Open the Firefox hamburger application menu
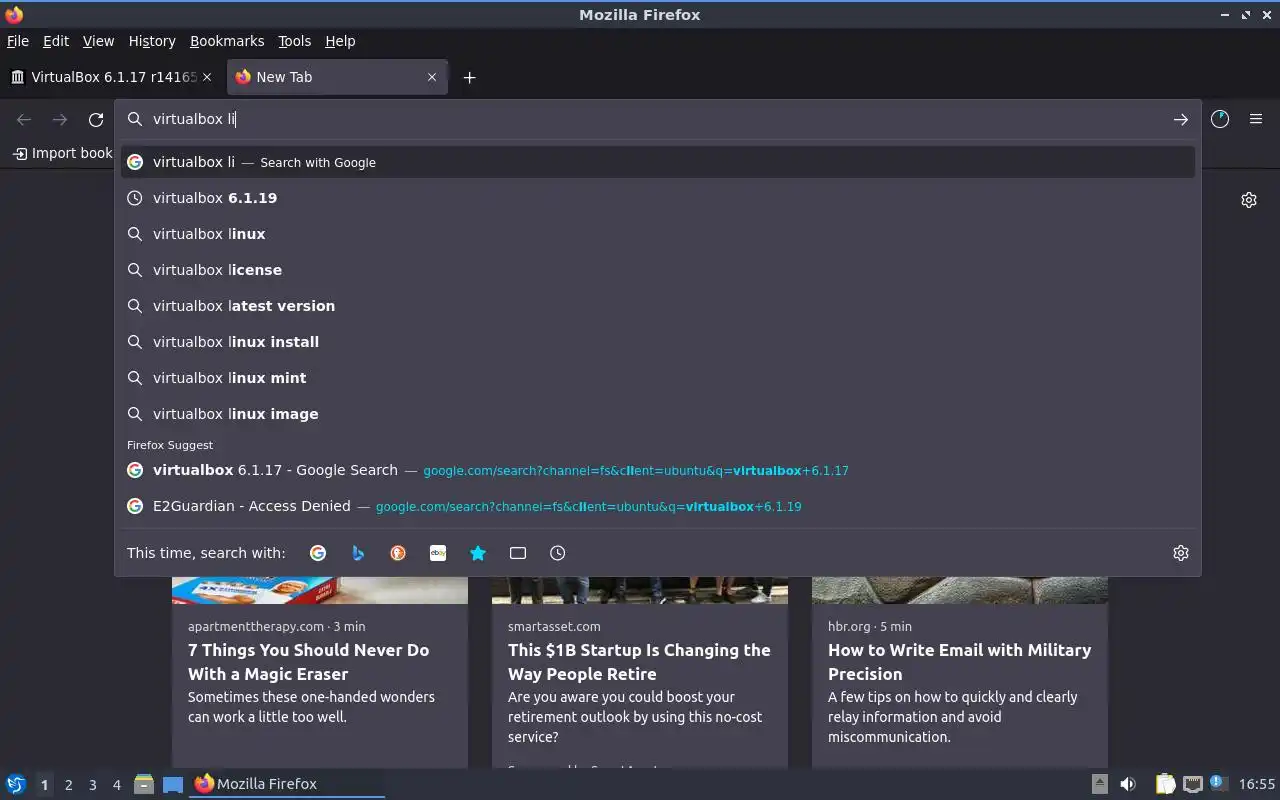This screenshot has height=800, width=1280. point(1256,119)
